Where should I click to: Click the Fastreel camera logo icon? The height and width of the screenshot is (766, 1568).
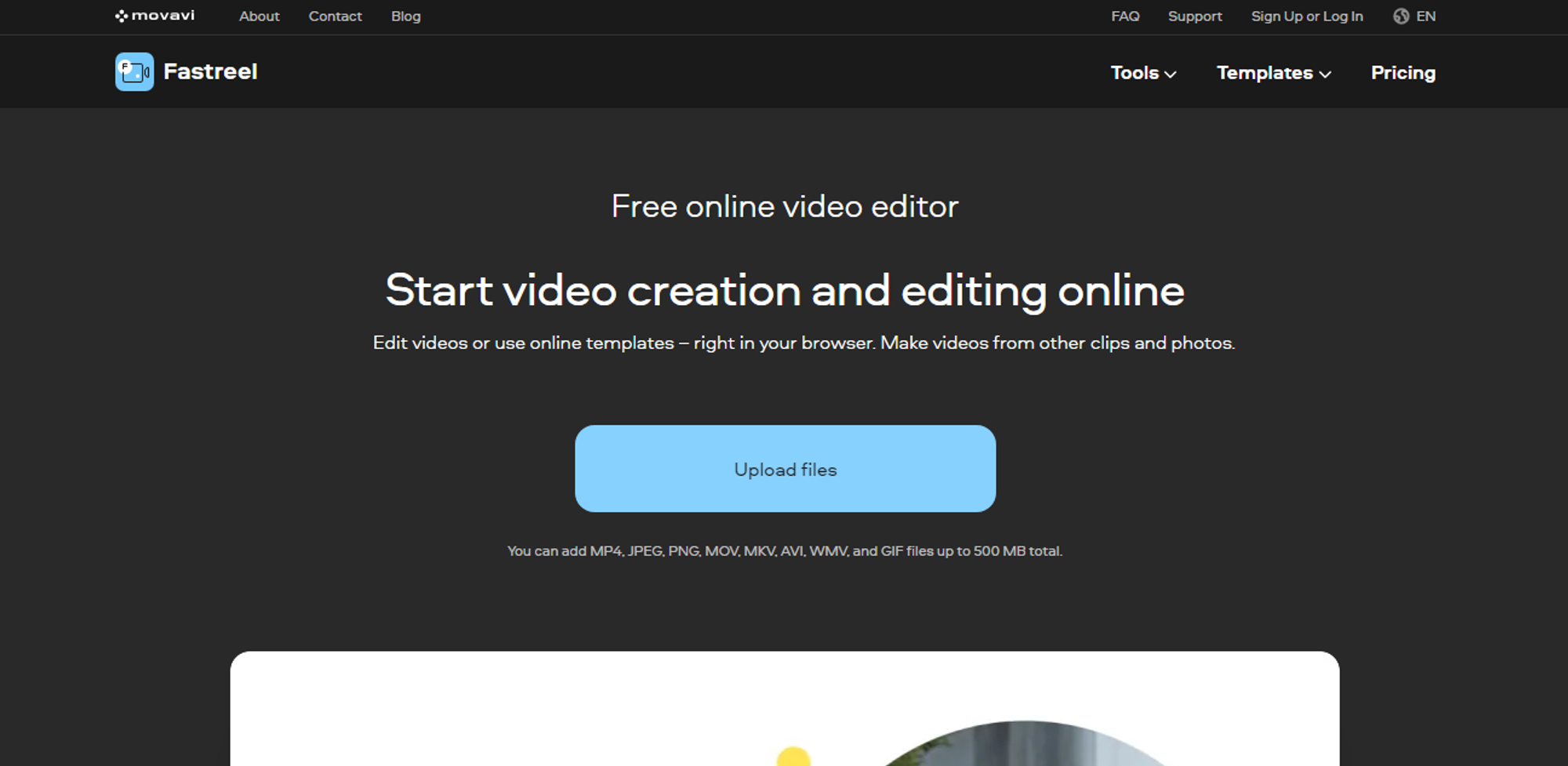pyautogui.click(x=134, y=72)
